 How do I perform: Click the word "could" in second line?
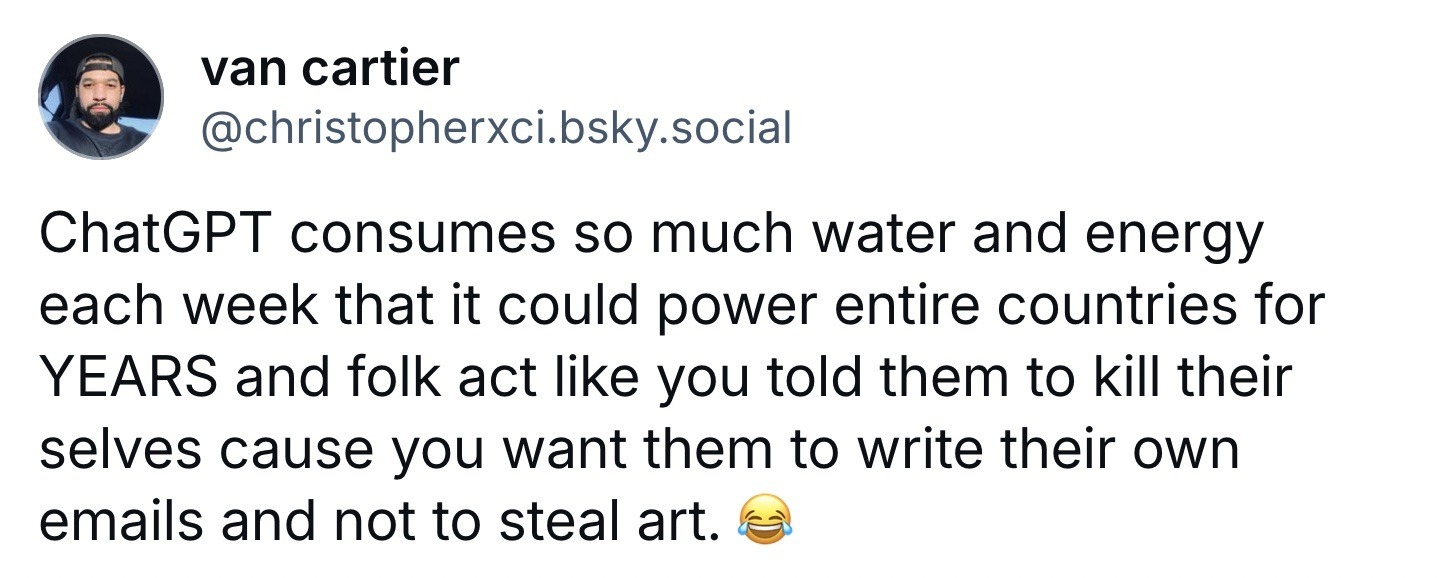point(571,307)
